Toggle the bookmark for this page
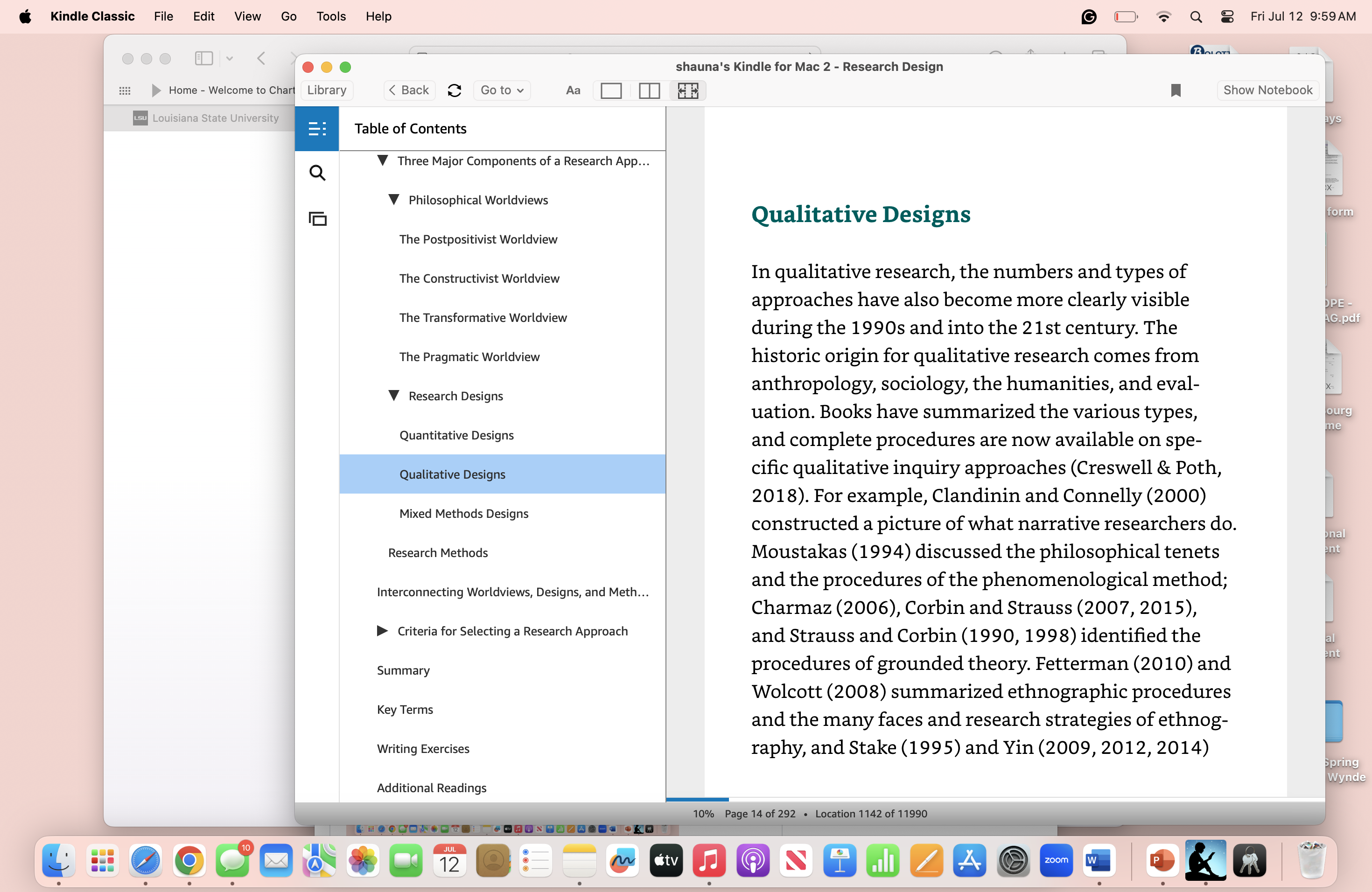This screenshot has height=892, width=1372. click(x=1176, y=91)
